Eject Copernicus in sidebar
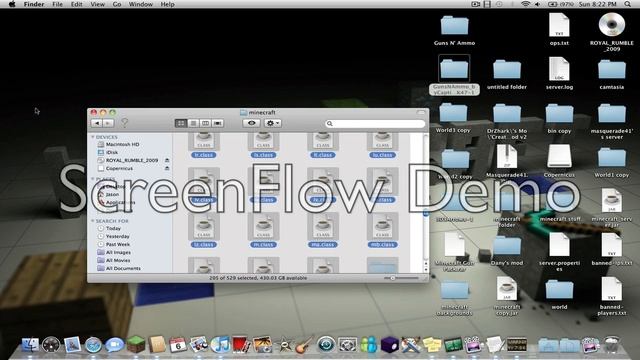The image size is (640, 360). pos(167,168)
